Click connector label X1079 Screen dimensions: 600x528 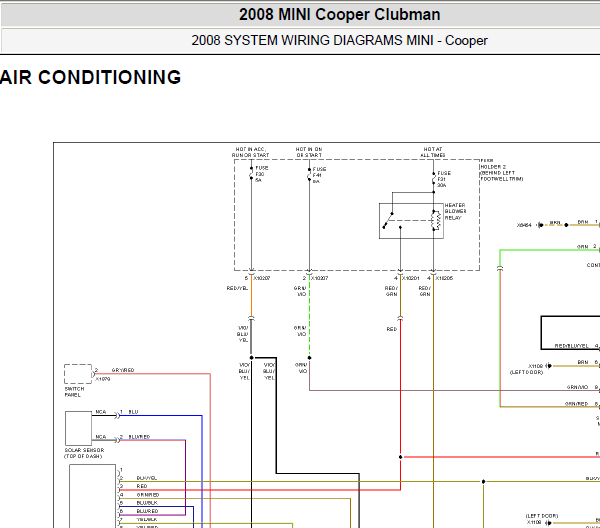(x=103, y=379)
